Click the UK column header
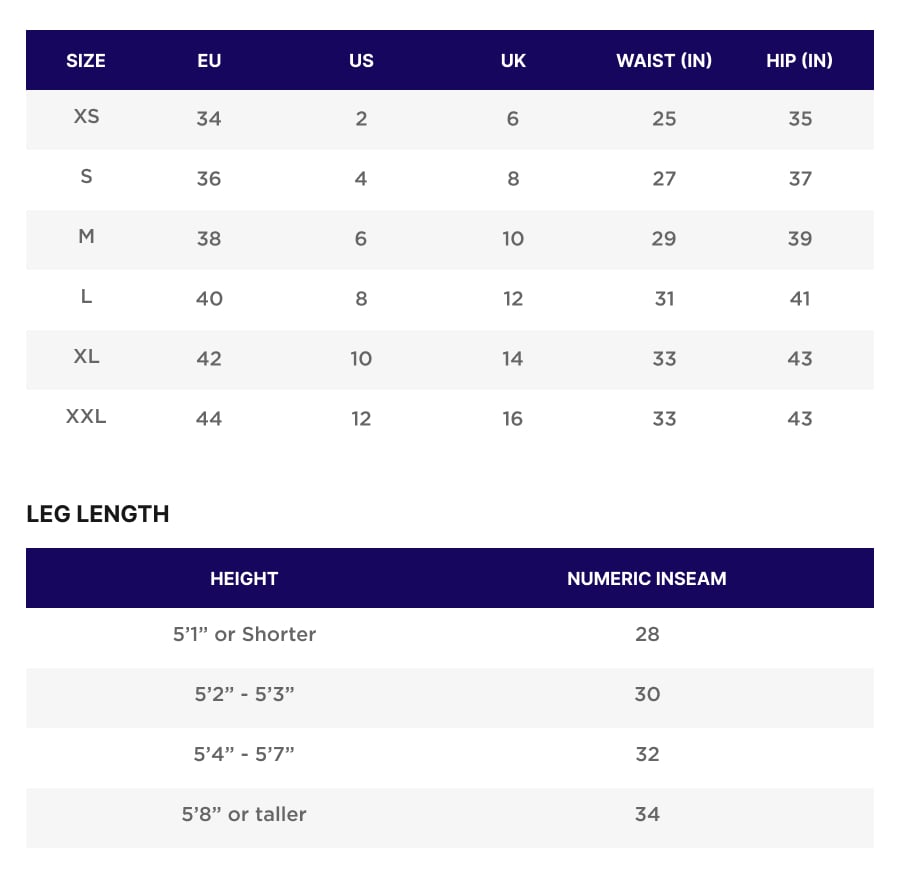This screenshot has height=893, width=900. 513,60
